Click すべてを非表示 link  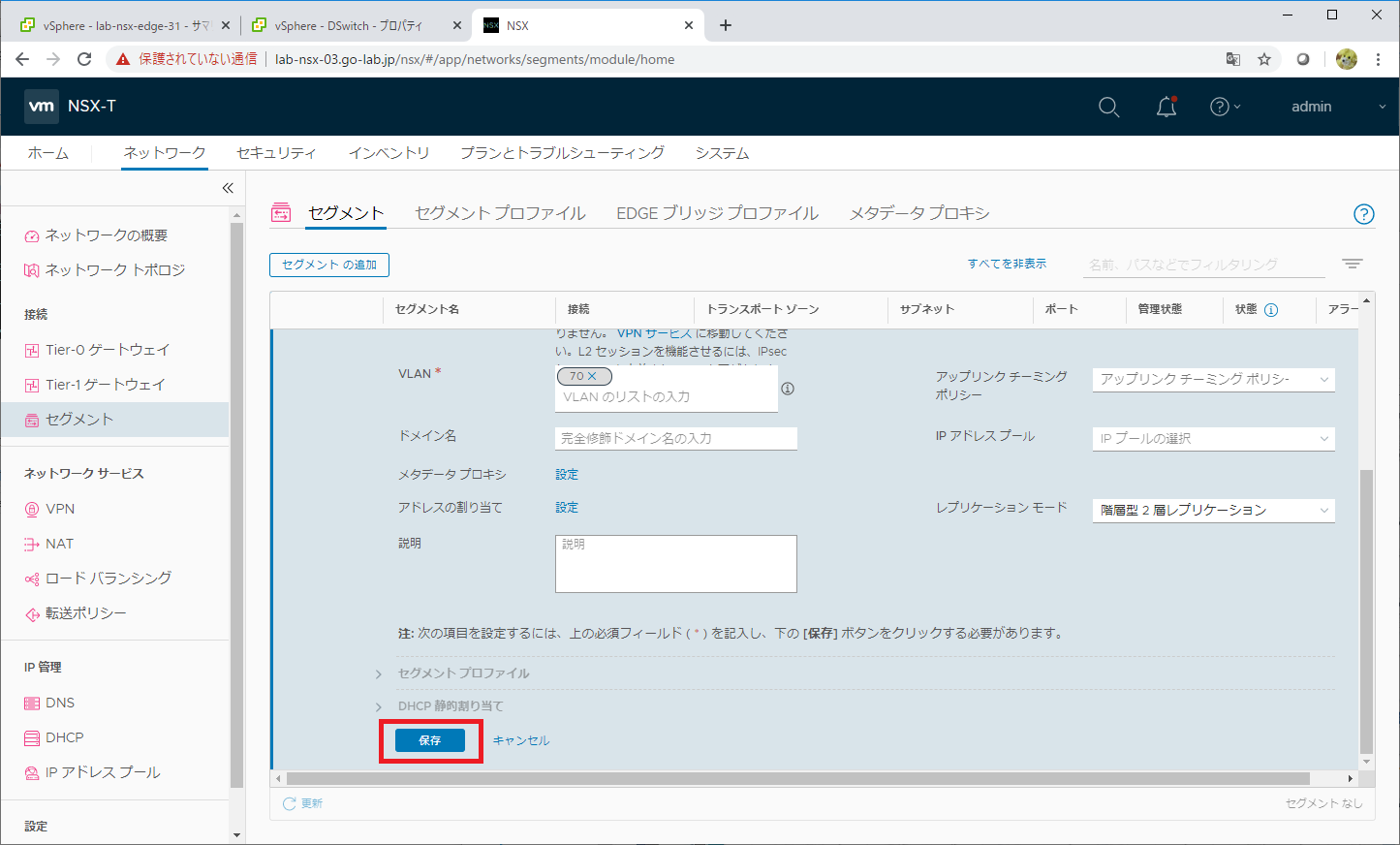(x=1007, y=264)
